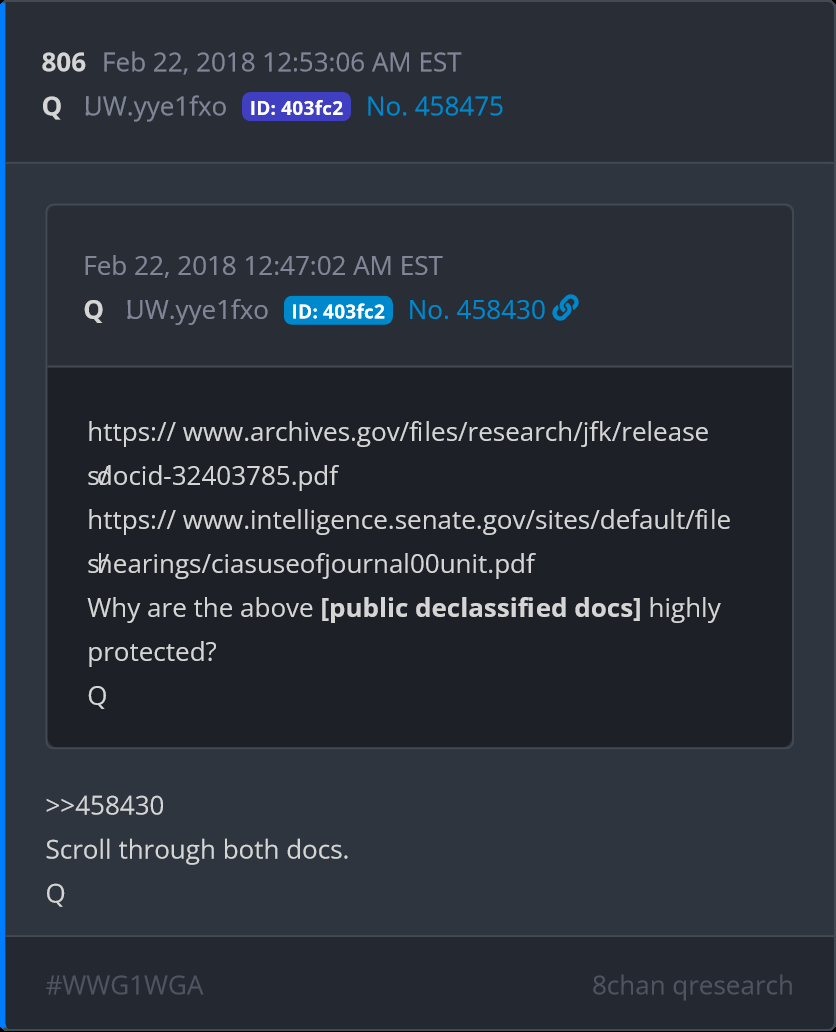This screenshot has width=836, height=1032.
Task: Click the 8chan qresearch board label
Action: tap(692, 985)
